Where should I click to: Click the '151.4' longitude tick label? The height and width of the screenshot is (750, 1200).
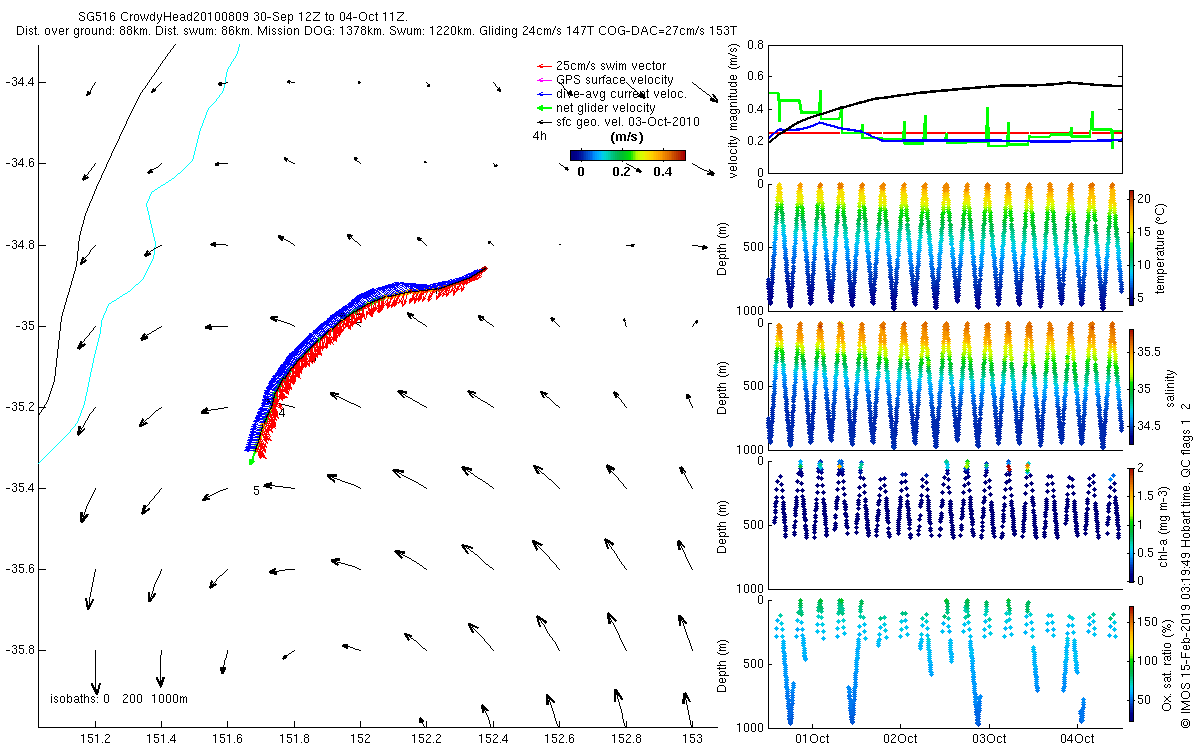click(x=162, y=739)
